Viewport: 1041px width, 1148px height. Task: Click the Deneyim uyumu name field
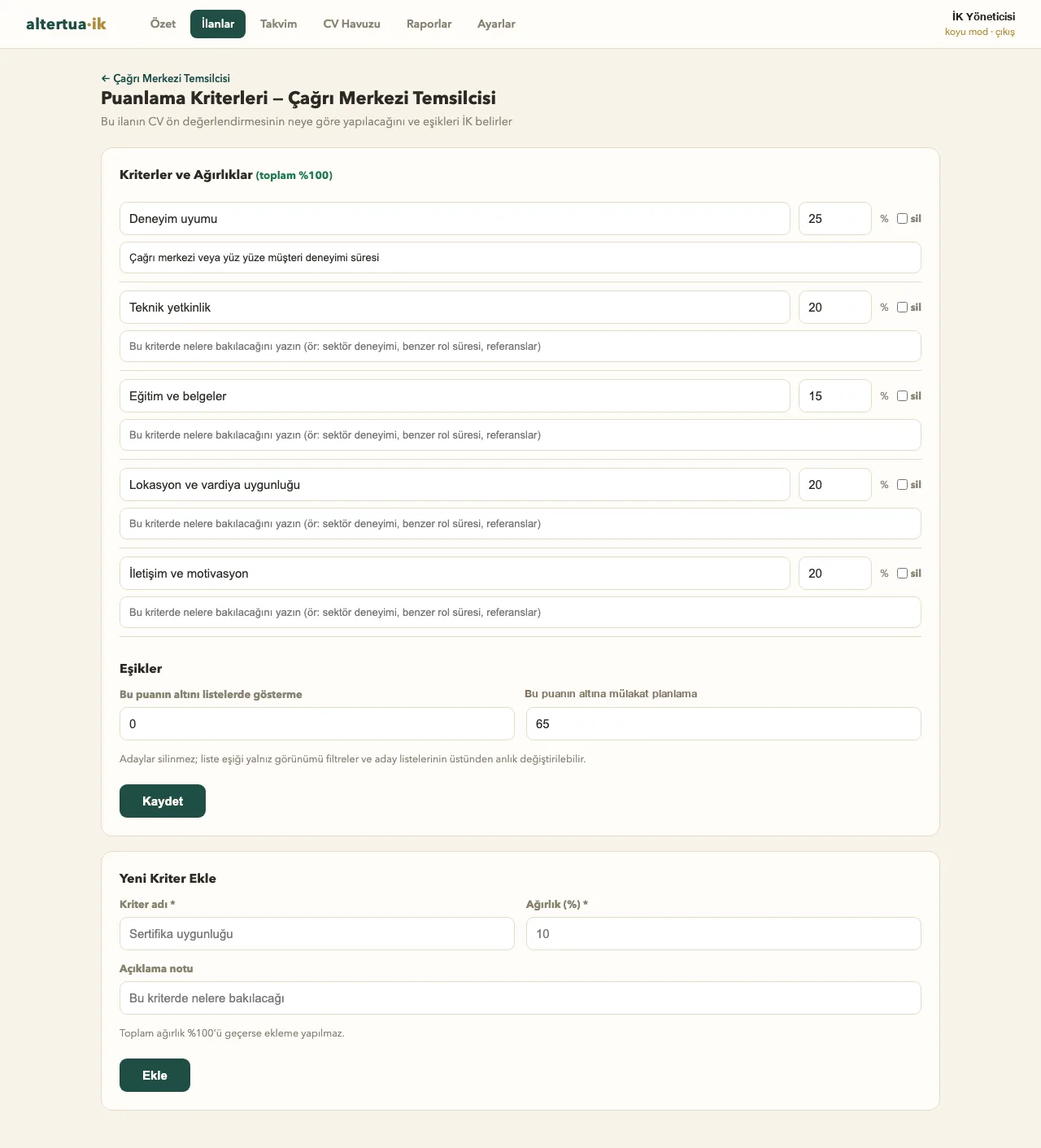coord(455,218)
